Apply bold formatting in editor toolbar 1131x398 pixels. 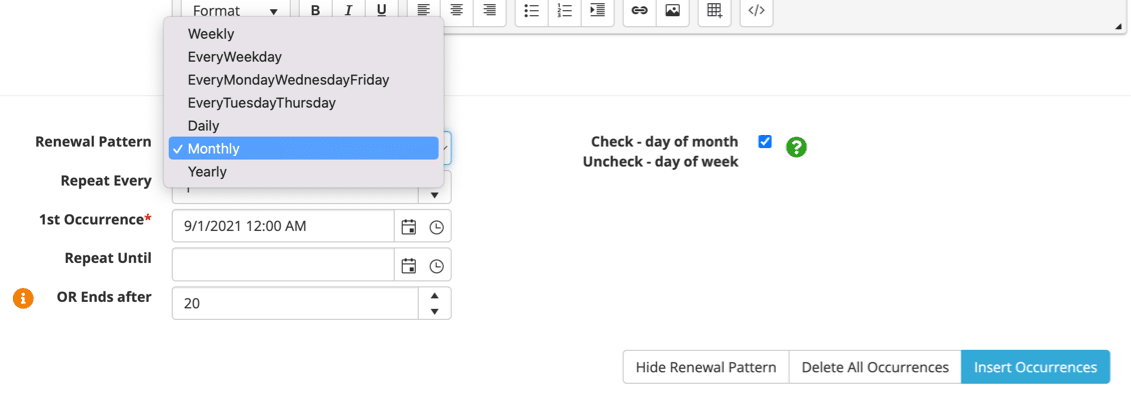(x=315, y=11)
